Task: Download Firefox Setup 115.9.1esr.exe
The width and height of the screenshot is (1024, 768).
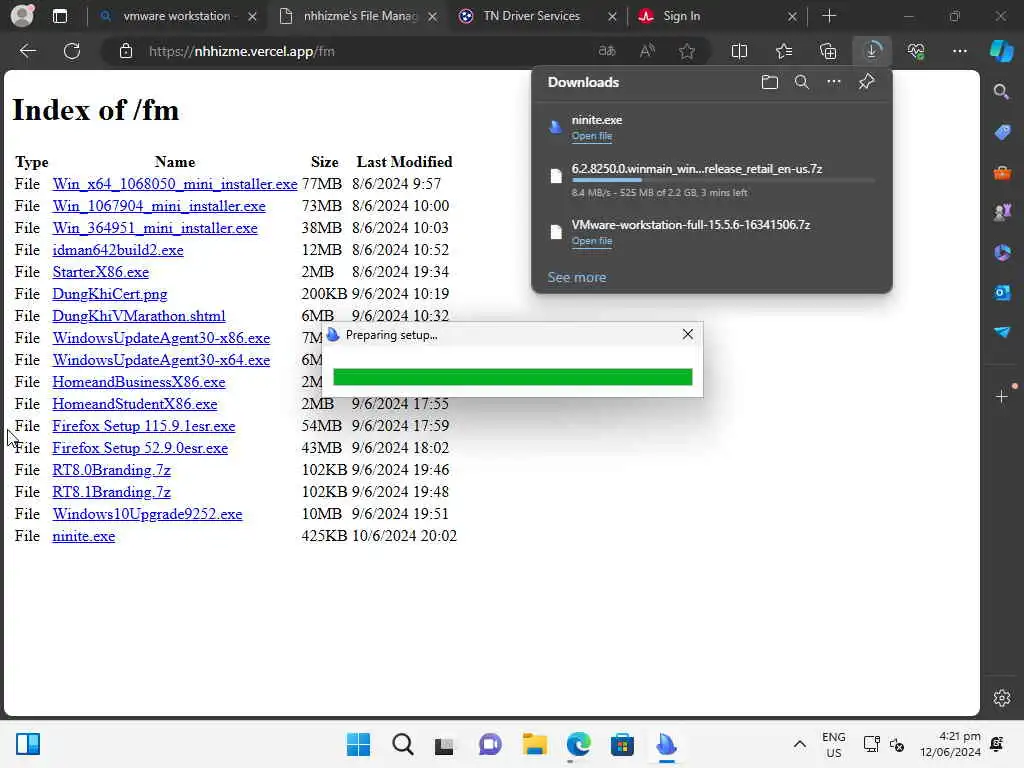Action: click(x=144, y=426)
